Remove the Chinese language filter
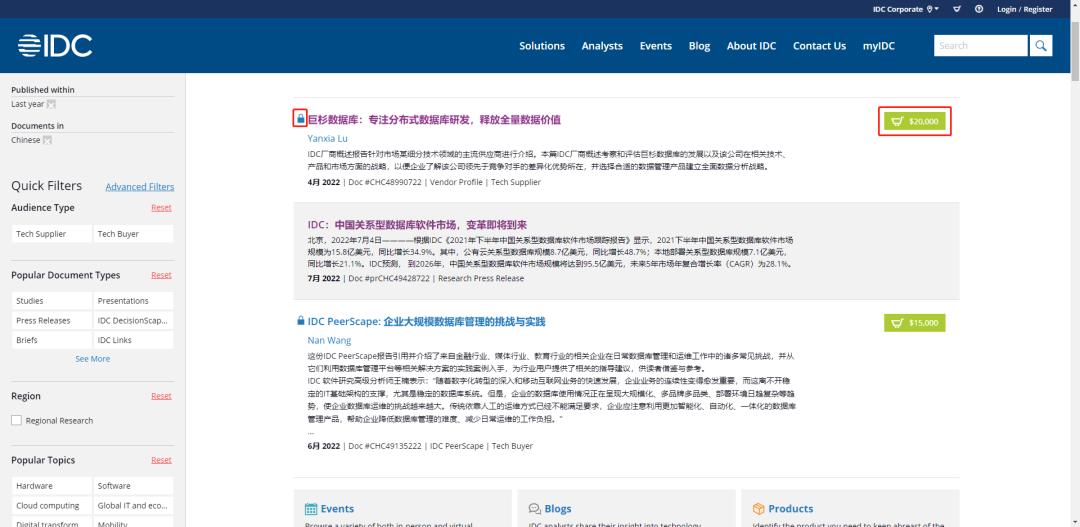This screenshot has height=527, width=1080. click(48, 140)
